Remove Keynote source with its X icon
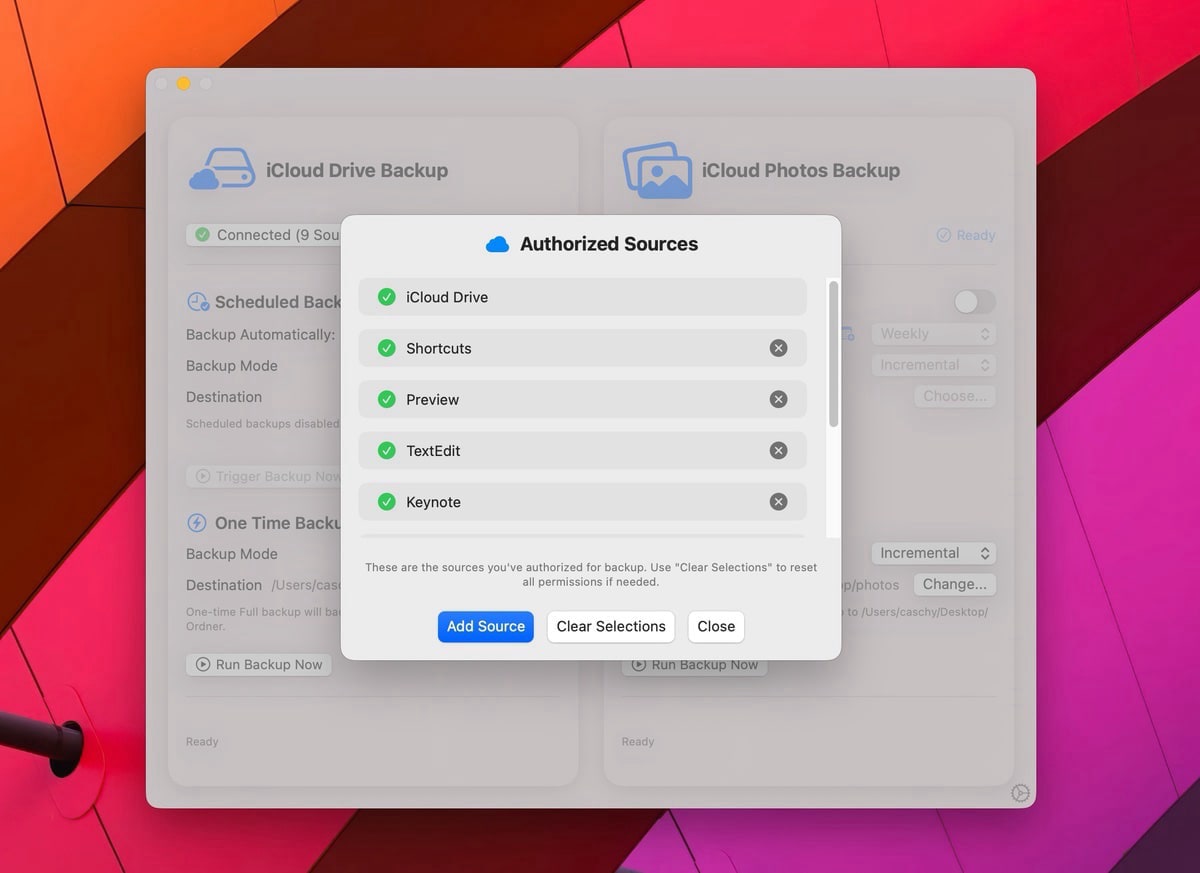Image resolution: width=1200 pixels, height=873 pixels. click(778, 502)
